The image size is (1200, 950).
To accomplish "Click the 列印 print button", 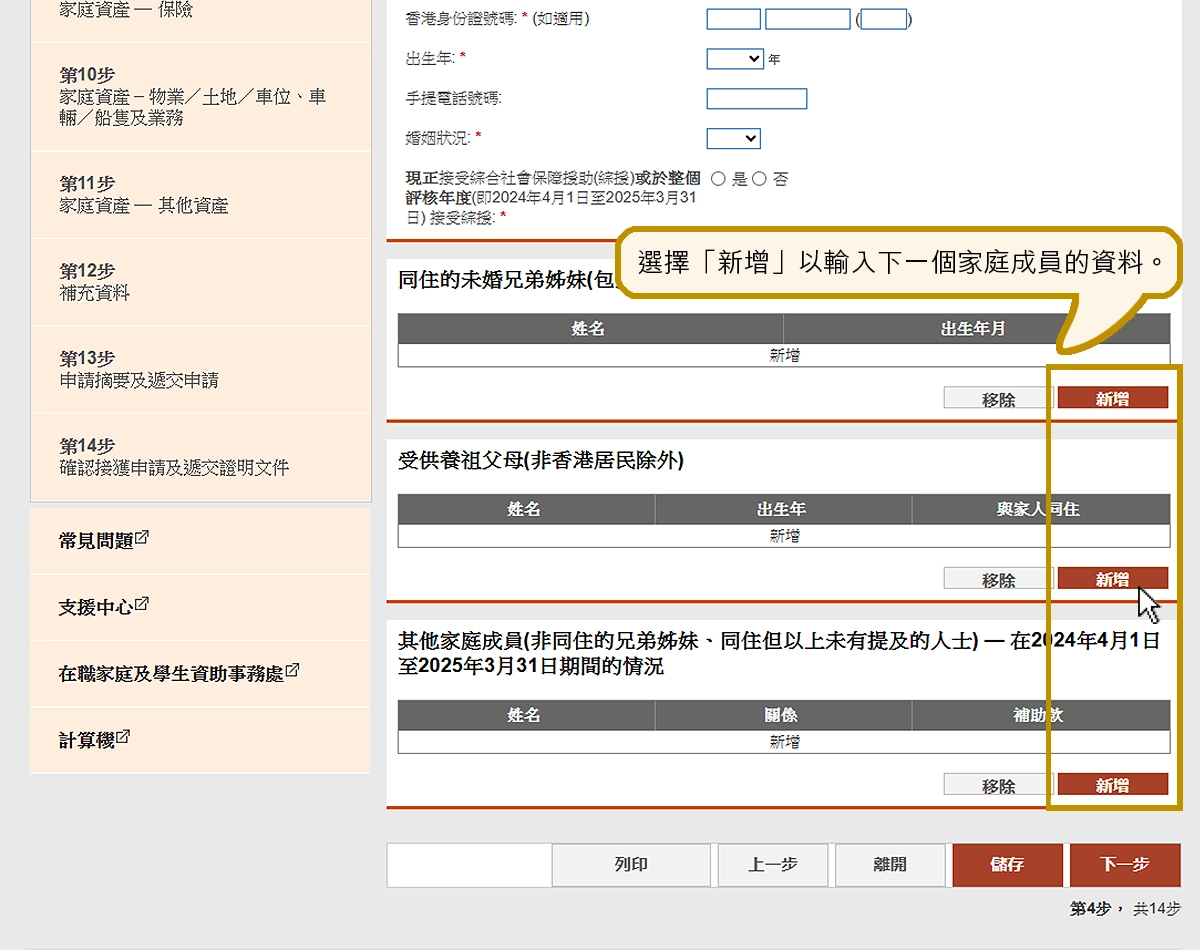I will [x=631, y=865].
